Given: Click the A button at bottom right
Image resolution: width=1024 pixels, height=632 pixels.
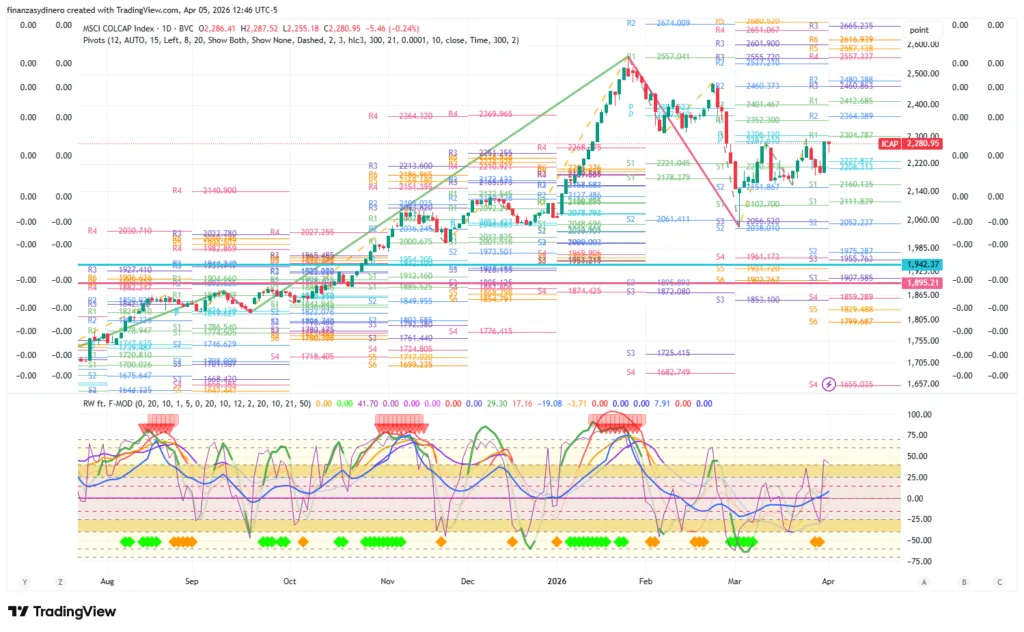Looking at the screenshot, I should (924, 581).
